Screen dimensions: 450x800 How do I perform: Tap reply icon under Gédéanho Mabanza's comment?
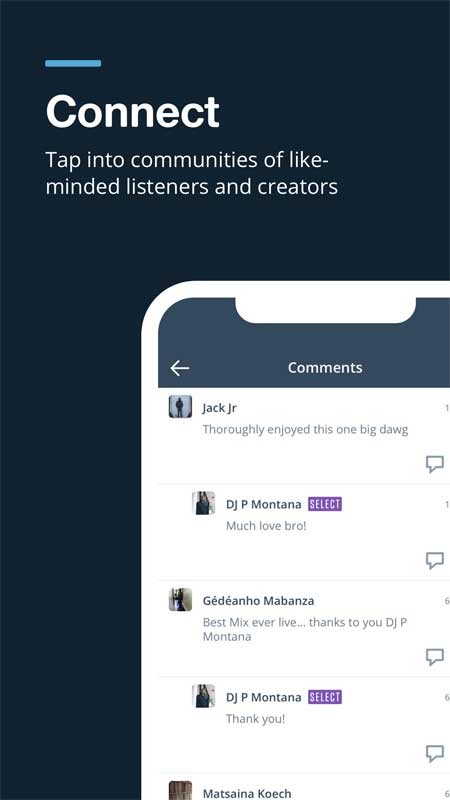[435, 657]
